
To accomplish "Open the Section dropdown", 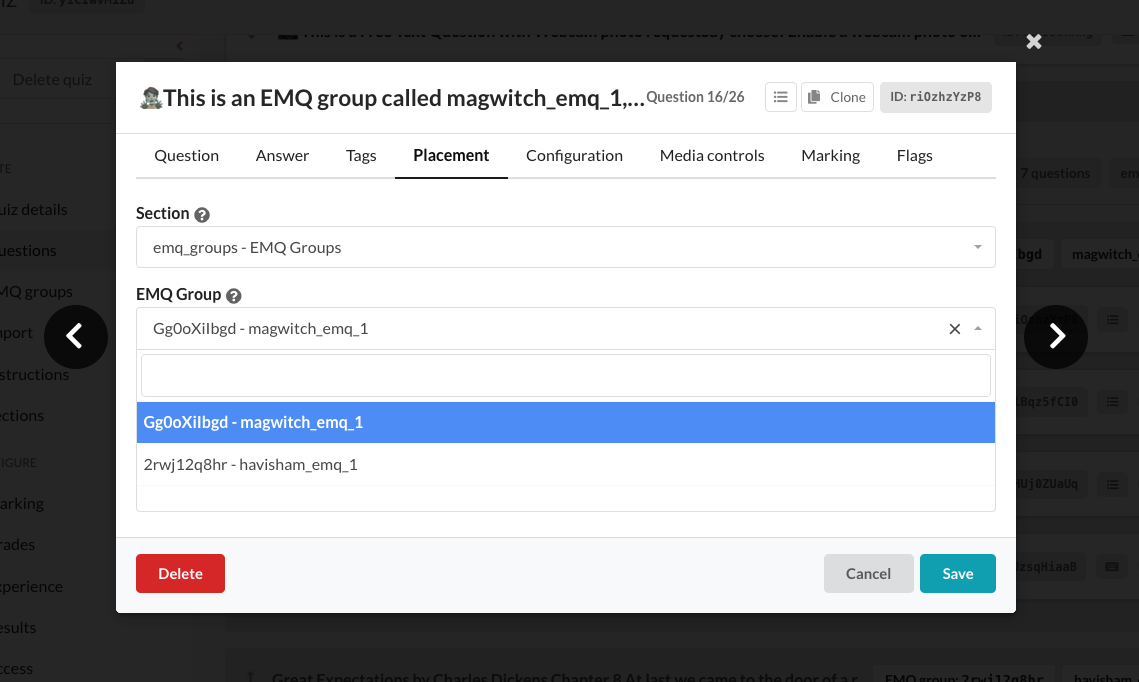I will click(x=565, y=247).
